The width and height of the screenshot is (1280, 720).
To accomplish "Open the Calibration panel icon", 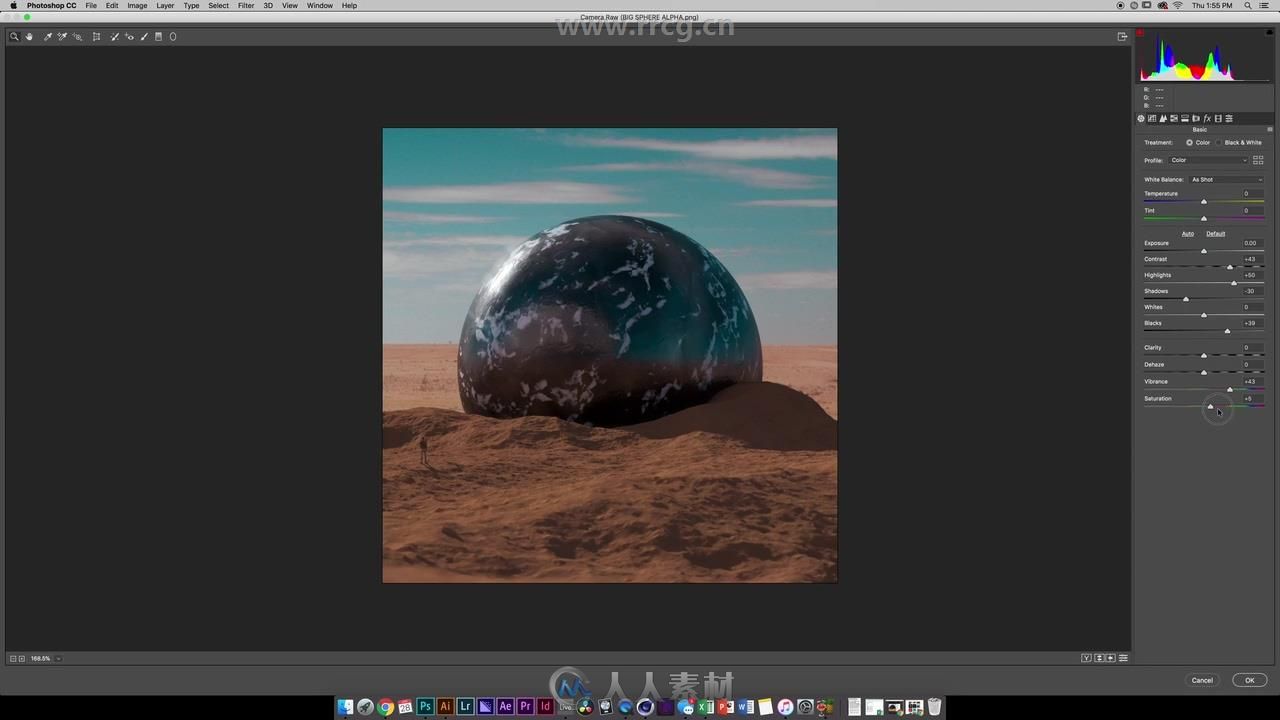I will pos(1218,118).
